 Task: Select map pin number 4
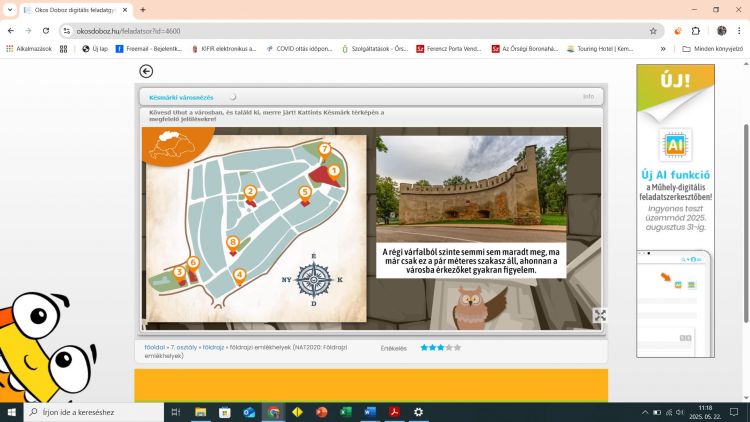pyautogui.click(x=239, y=275)
